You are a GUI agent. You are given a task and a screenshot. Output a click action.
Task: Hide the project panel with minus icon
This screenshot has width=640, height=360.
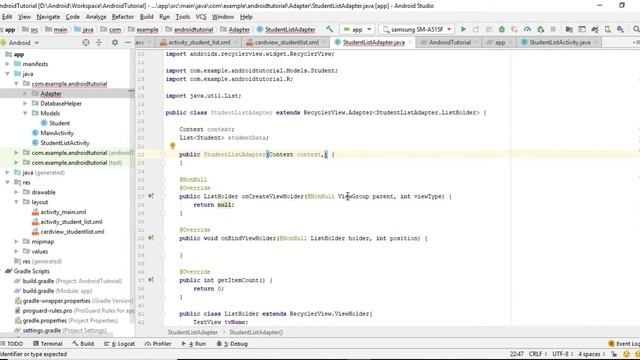(127, 42)
